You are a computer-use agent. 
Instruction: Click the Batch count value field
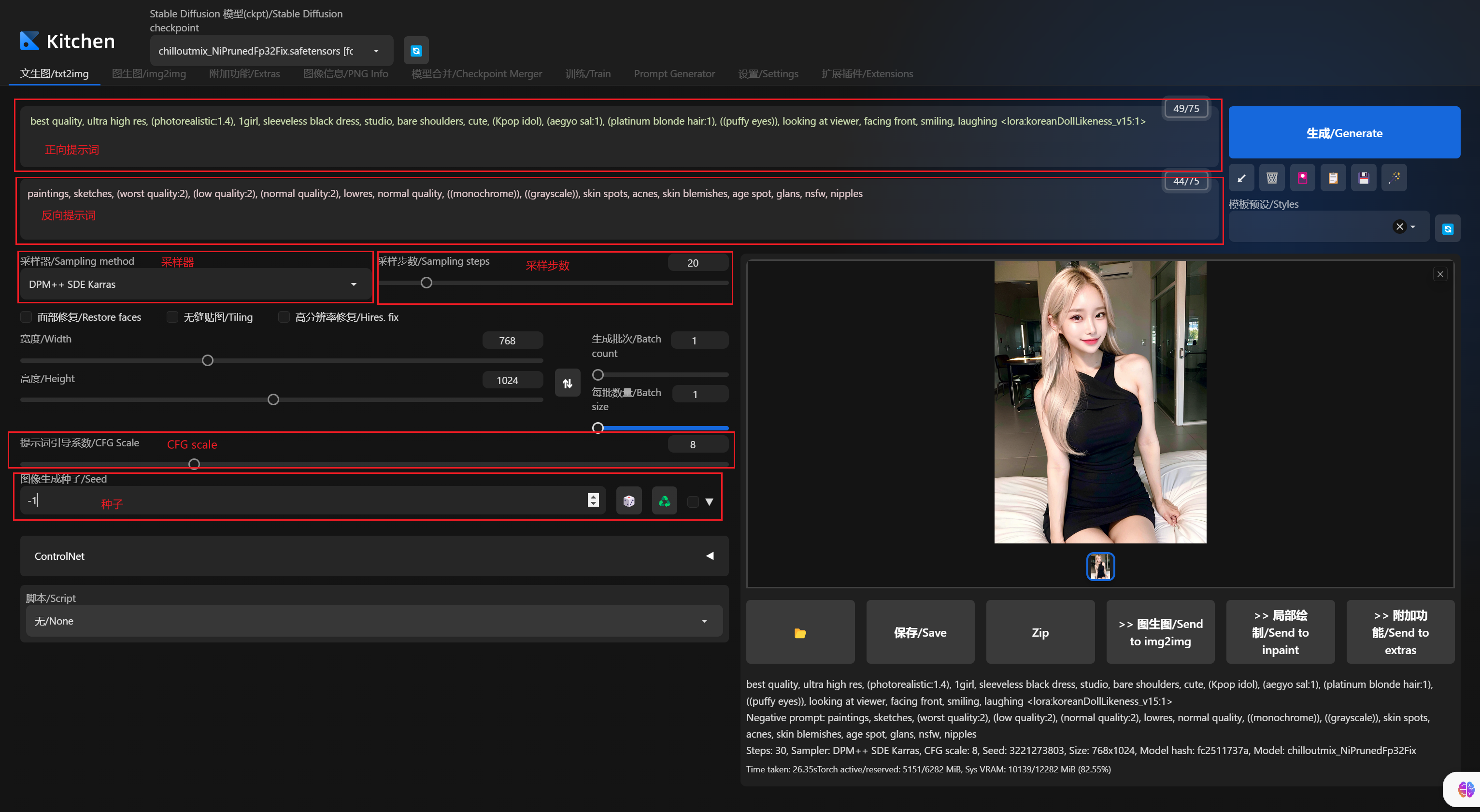click(x=700, y=341)
